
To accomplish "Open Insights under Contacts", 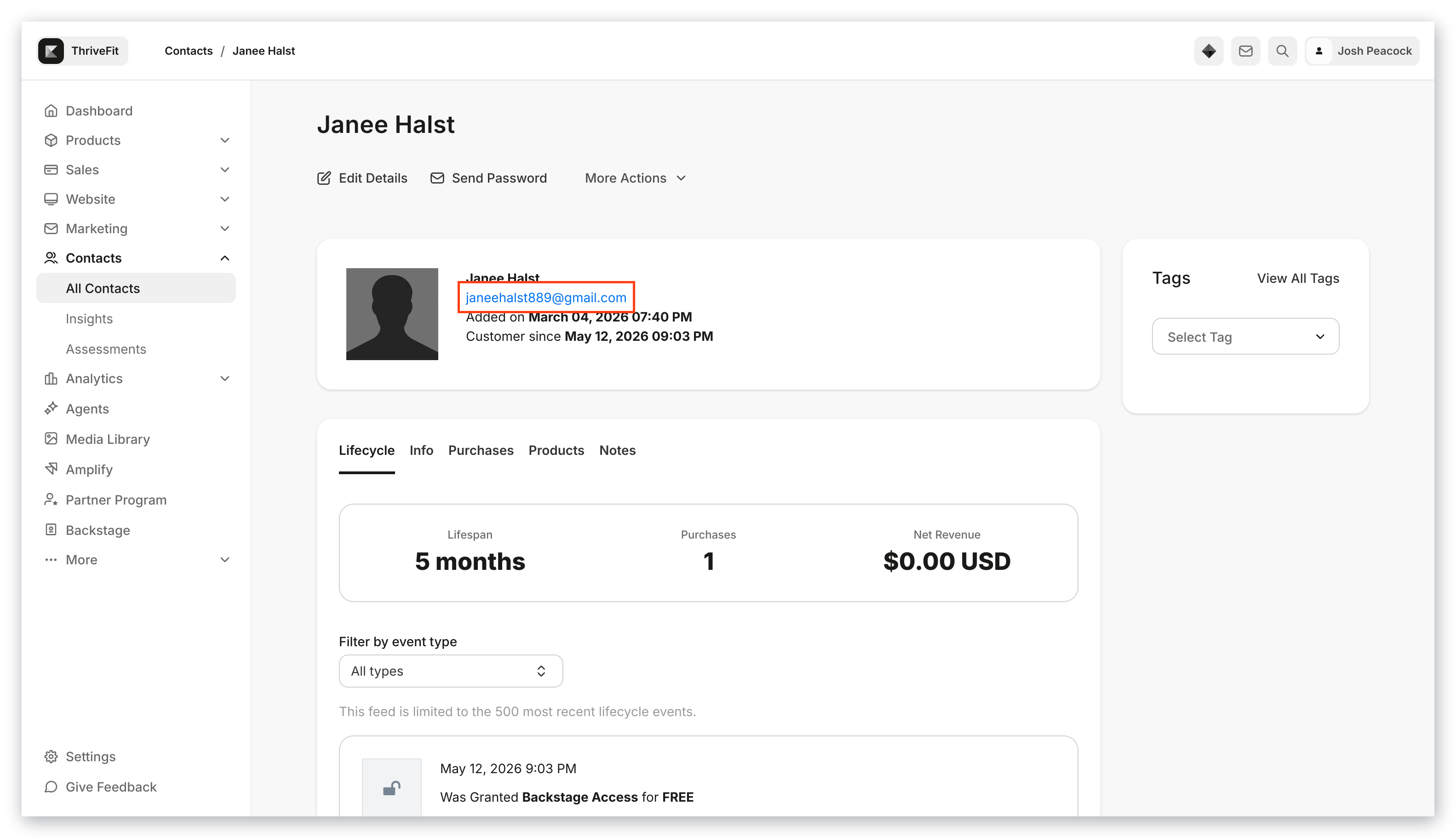I will [x=89, y=318].
